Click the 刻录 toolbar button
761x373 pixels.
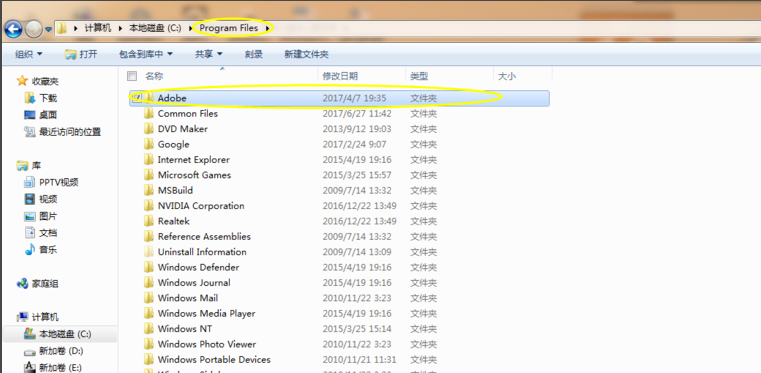click(x=253, y=54)
